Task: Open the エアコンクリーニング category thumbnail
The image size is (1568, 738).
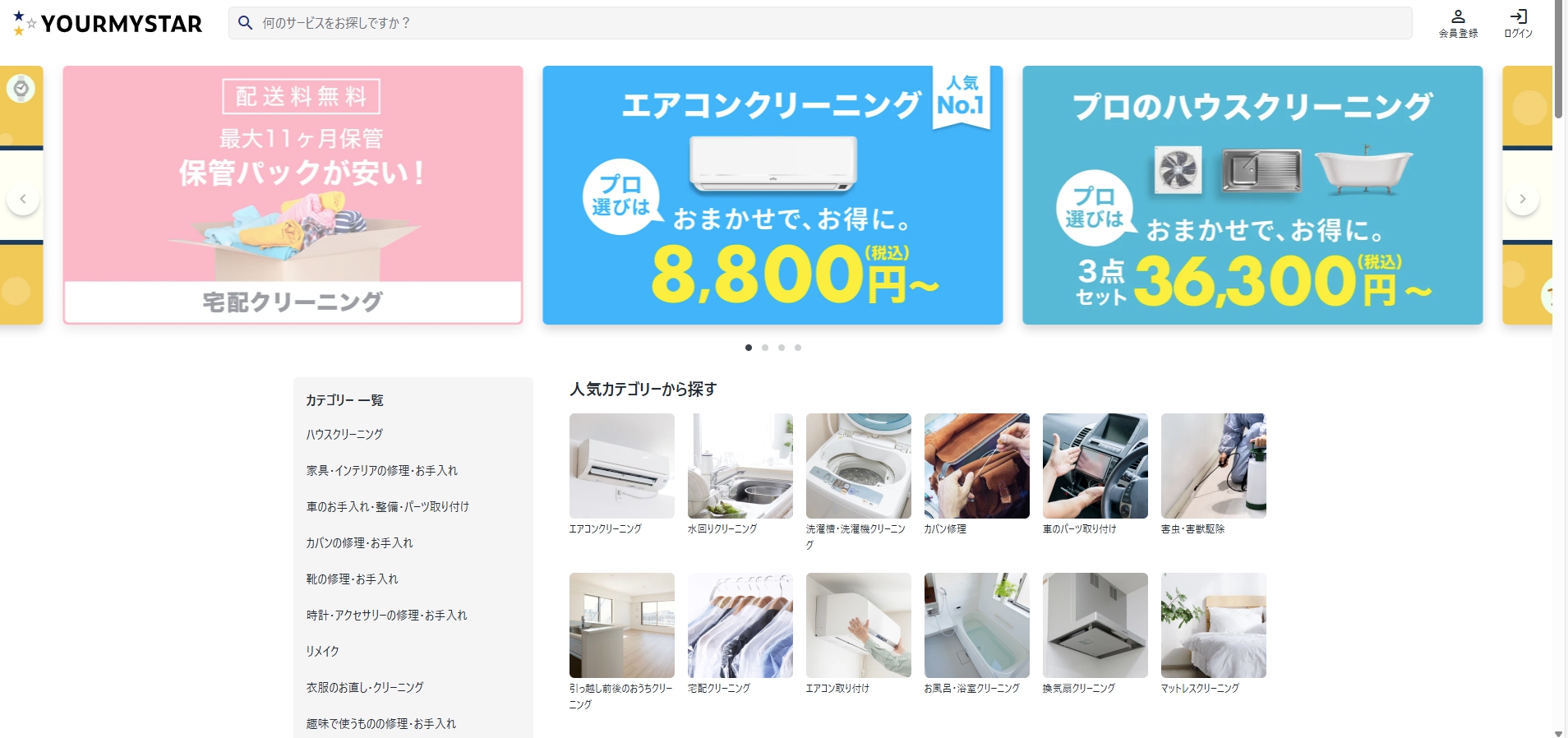Action: (x=622, y=466)
